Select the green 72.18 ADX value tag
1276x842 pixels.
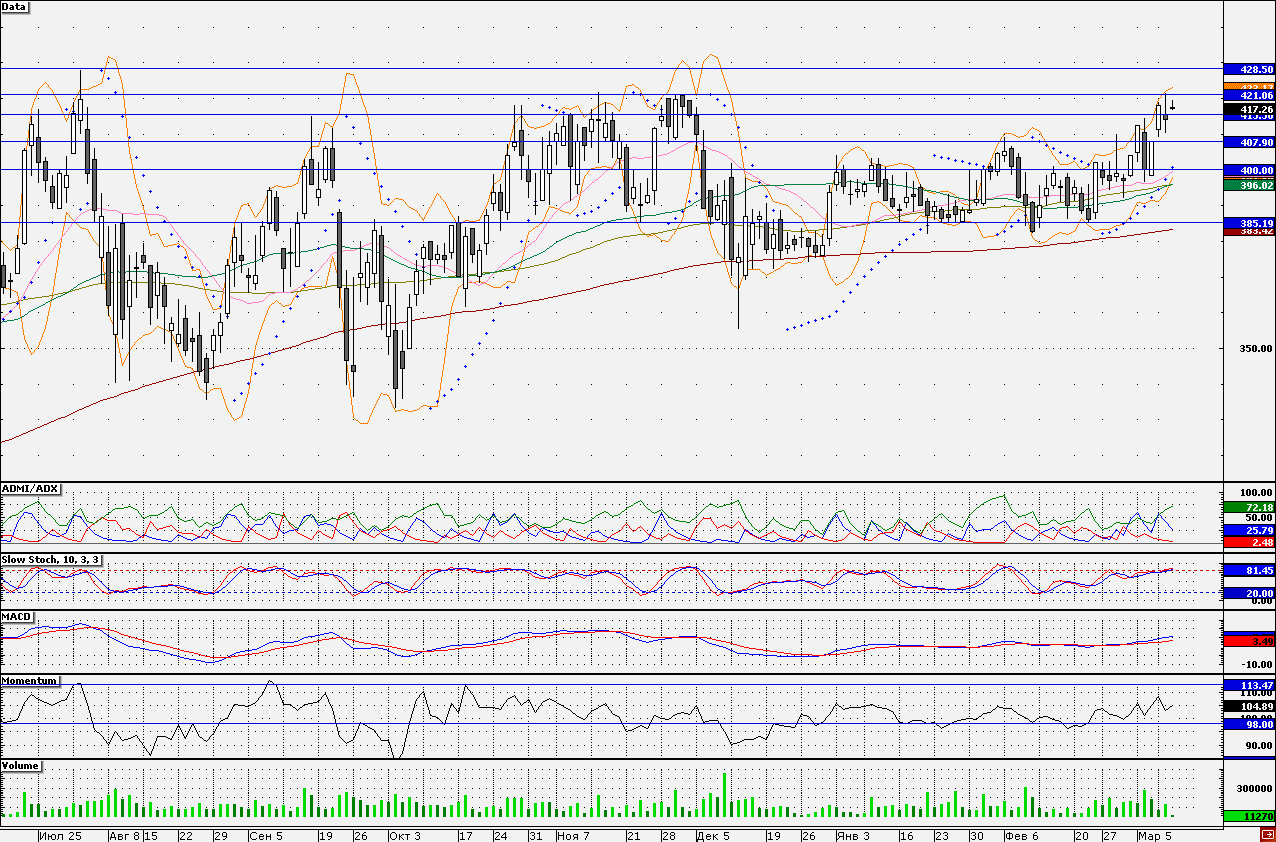pos(1250,508)
